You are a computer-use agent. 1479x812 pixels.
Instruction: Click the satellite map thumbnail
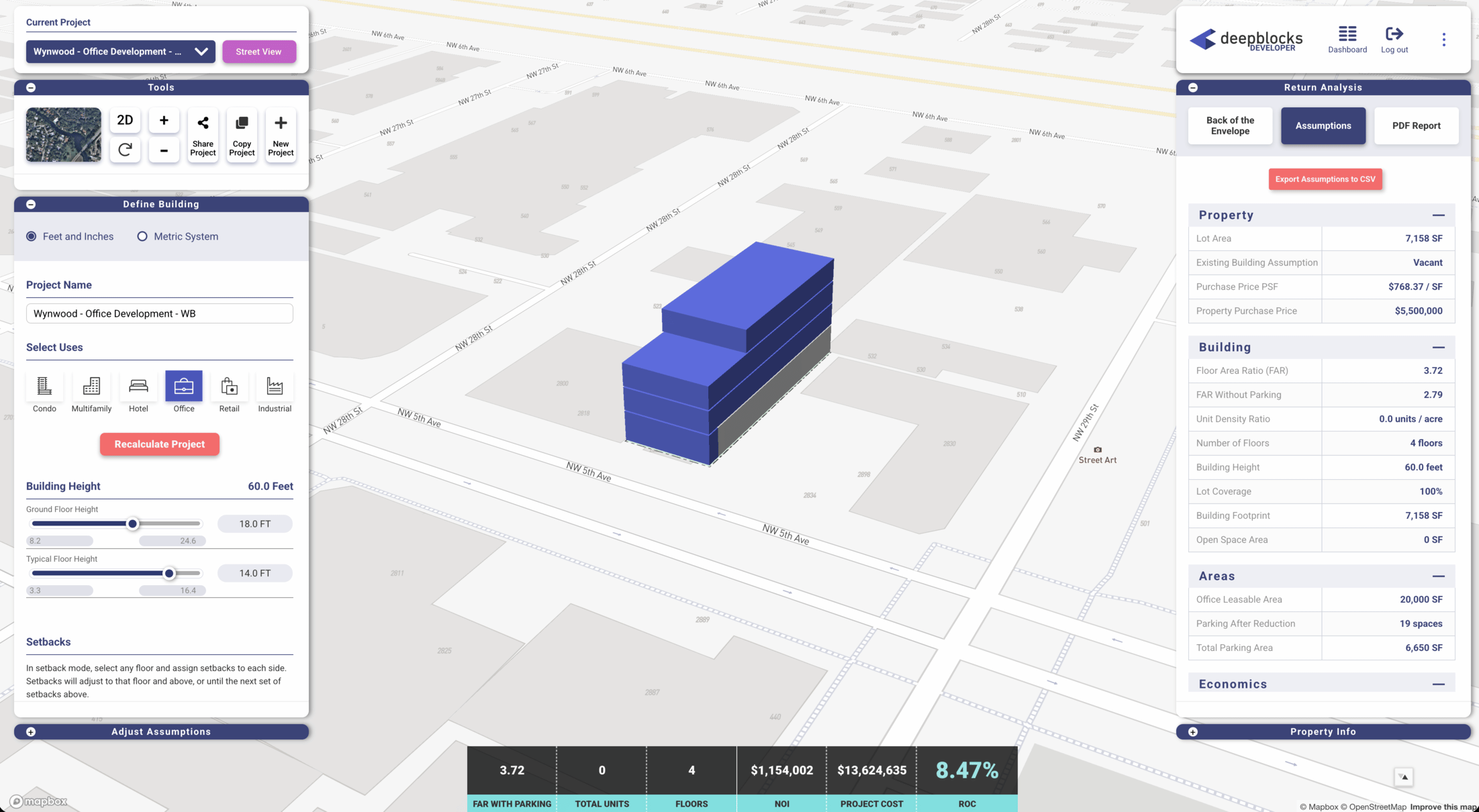click(64, 135)
